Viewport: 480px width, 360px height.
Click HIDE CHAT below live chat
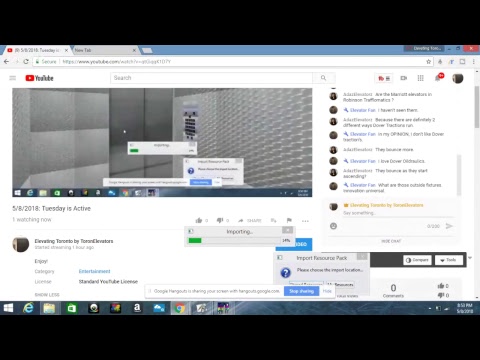pos(391,241)
